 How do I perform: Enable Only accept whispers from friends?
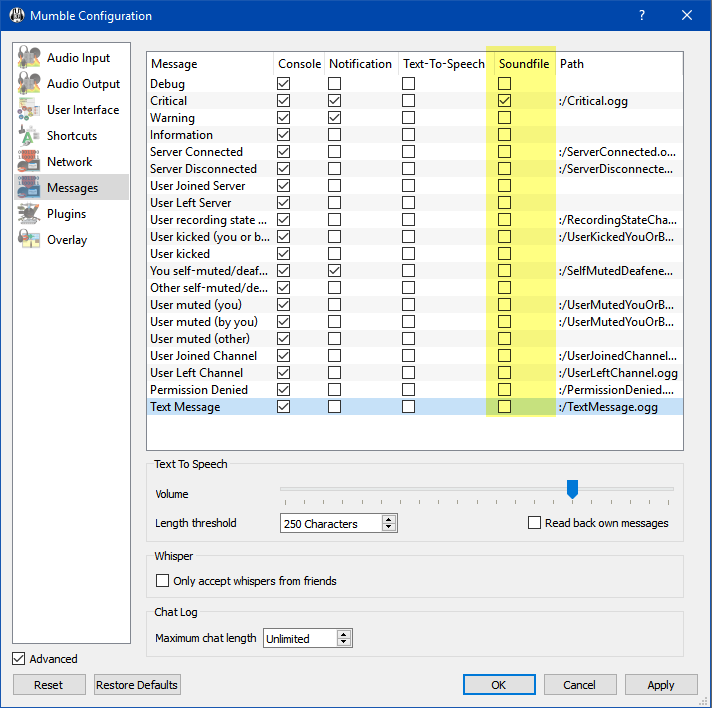[x=162, y=580]
